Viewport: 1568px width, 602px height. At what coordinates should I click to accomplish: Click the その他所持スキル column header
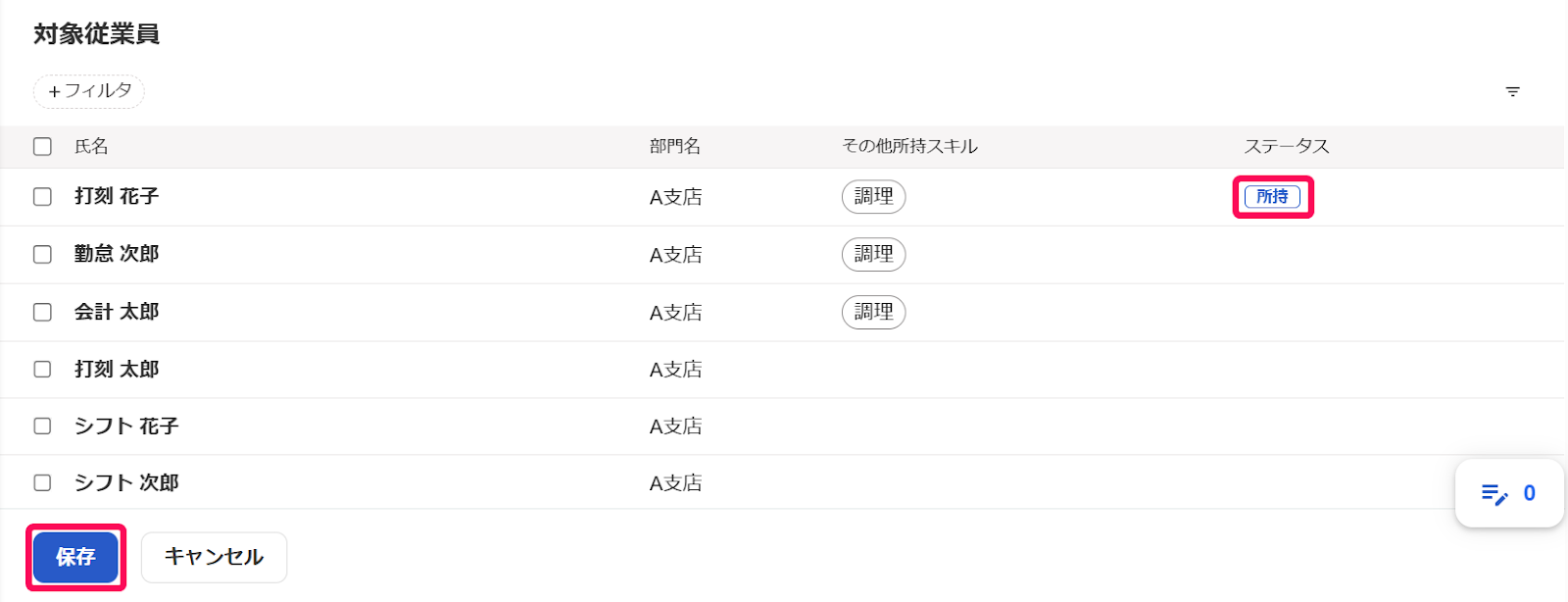(x=909, y=146)
